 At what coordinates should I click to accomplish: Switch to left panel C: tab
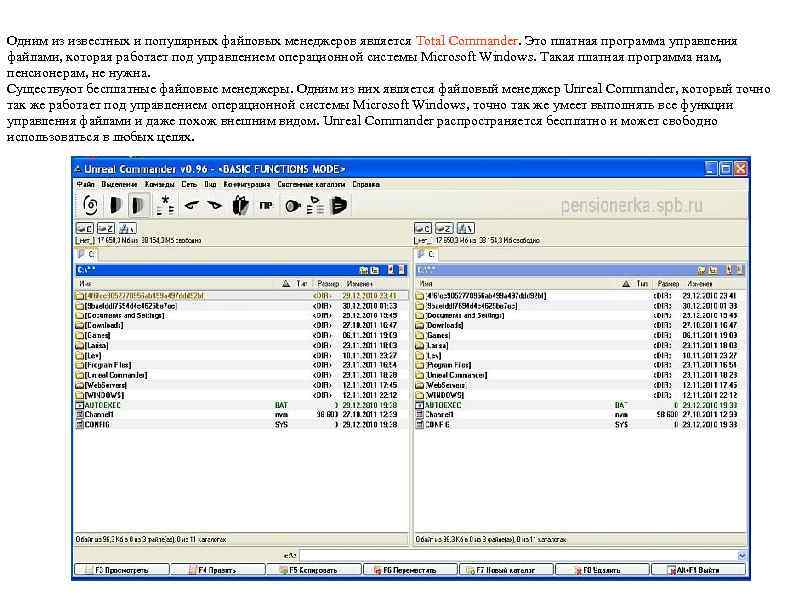click(x=86, y=254)
